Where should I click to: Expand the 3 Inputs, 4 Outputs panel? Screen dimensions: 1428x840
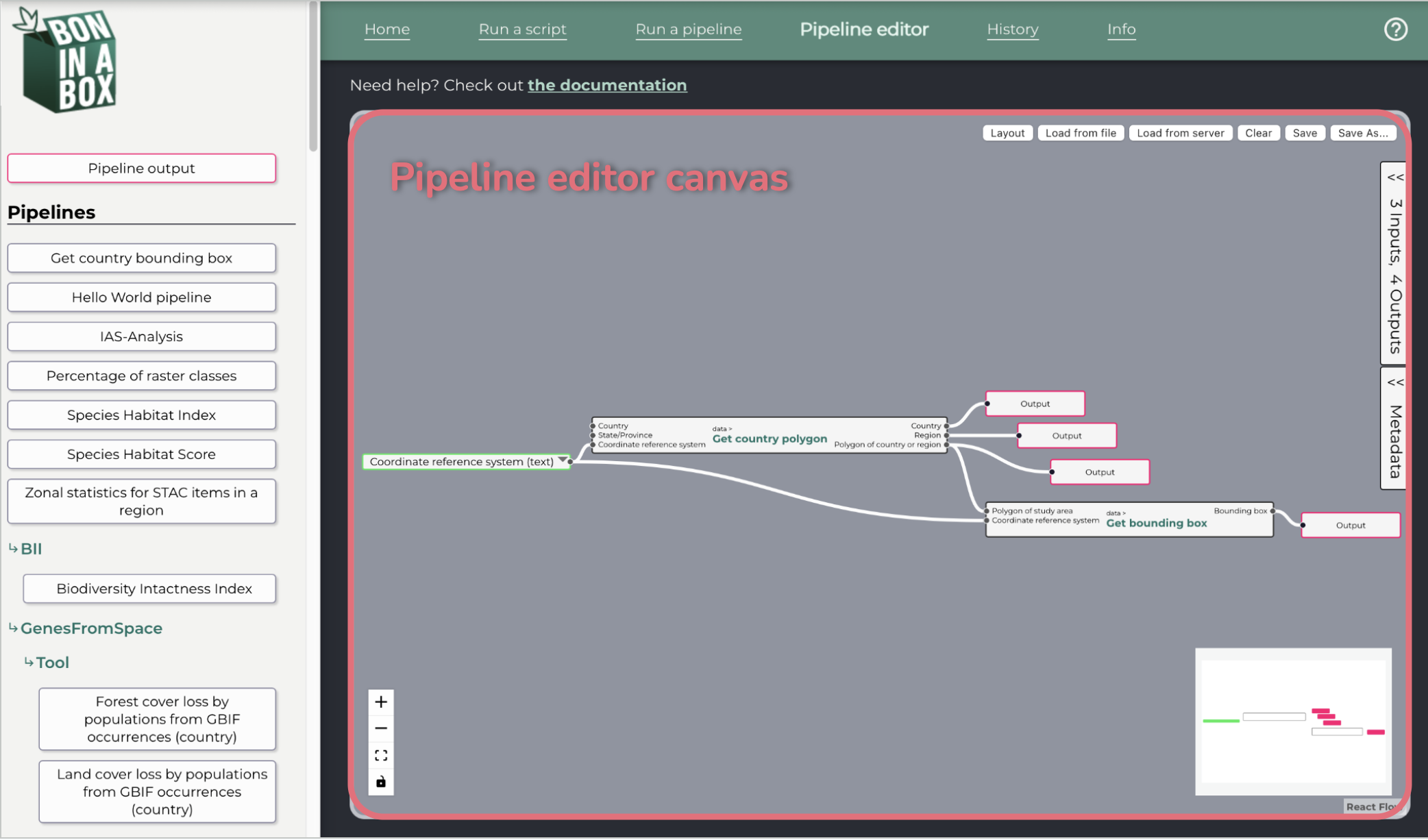[1394, 263]
